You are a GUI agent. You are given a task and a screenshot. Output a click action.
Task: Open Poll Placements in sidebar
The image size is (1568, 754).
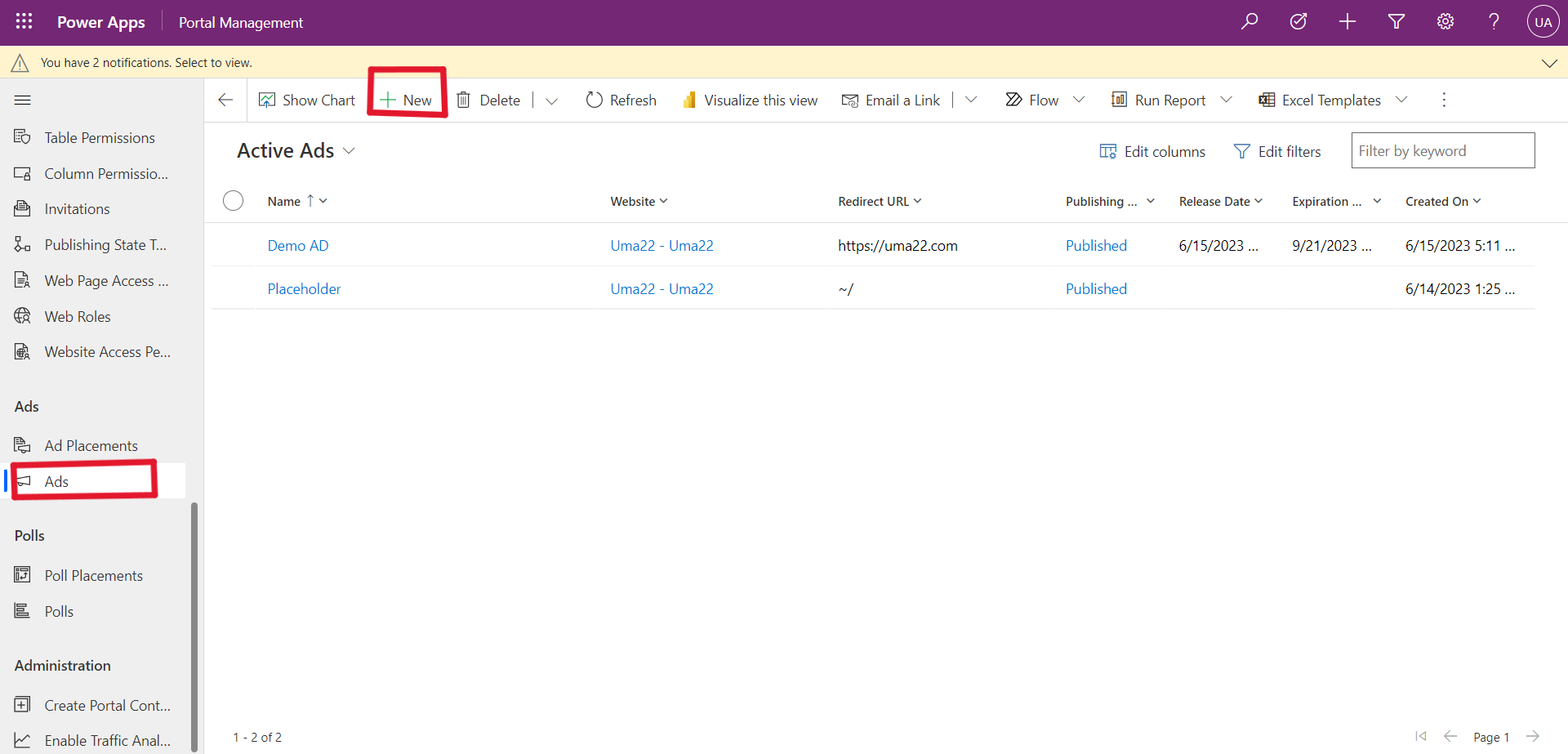[x=93, y=576]
